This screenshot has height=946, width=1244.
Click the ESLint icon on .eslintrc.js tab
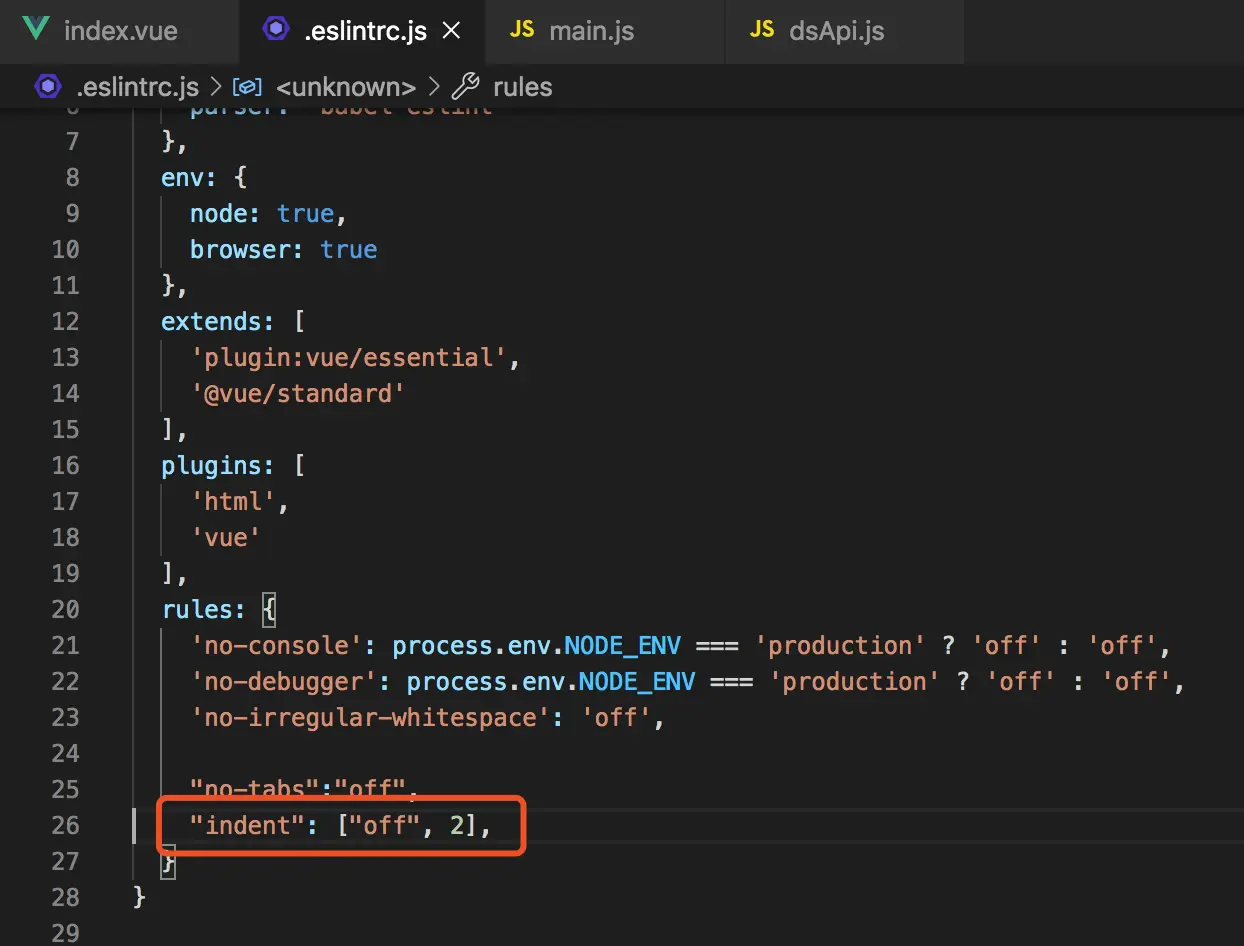coord(275,30)
